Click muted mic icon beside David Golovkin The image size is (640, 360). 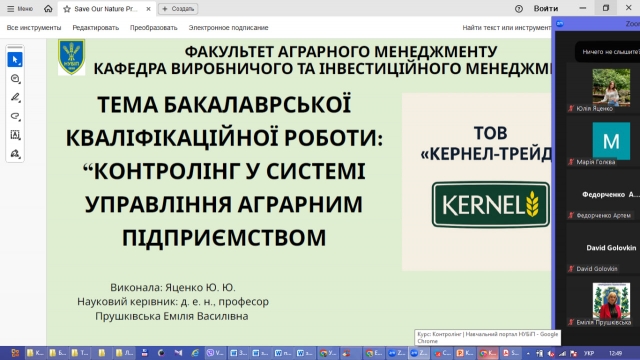pyautogui.click(x=571, y=269)
